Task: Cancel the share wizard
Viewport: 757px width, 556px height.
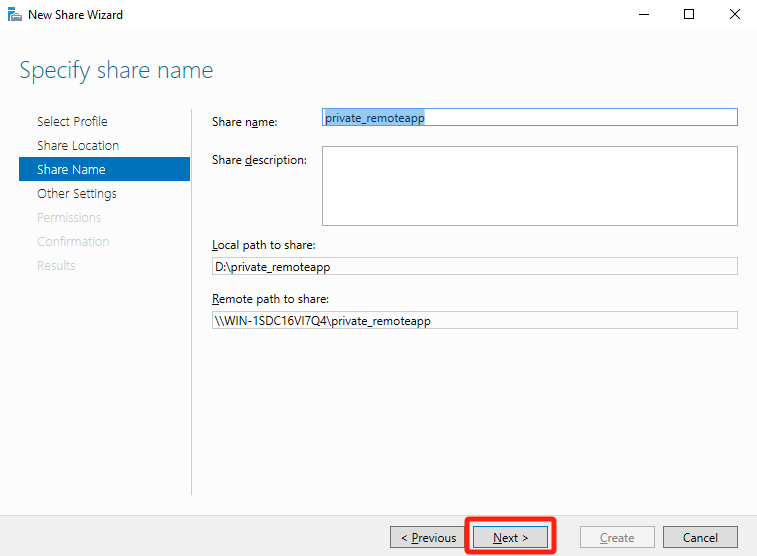Action: pyautogui.click(x=700, y=537)
